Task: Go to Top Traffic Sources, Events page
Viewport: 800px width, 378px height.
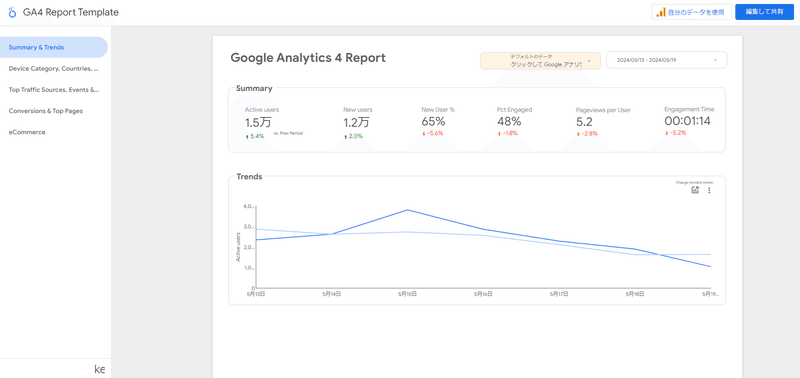Action: (x=54, y=90)
